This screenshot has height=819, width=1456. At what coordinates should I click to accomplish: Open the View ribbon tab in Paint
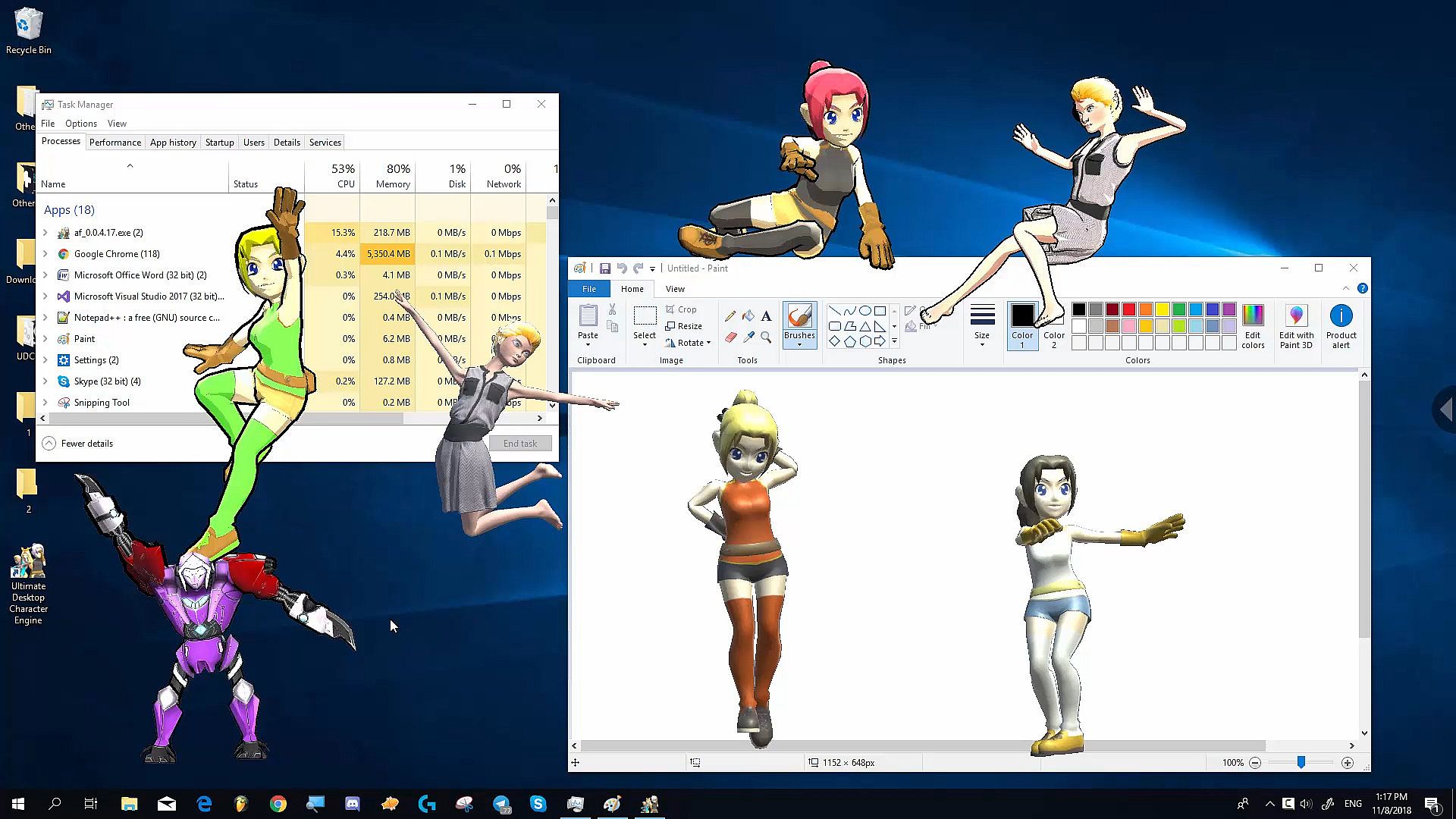[675, 289]
